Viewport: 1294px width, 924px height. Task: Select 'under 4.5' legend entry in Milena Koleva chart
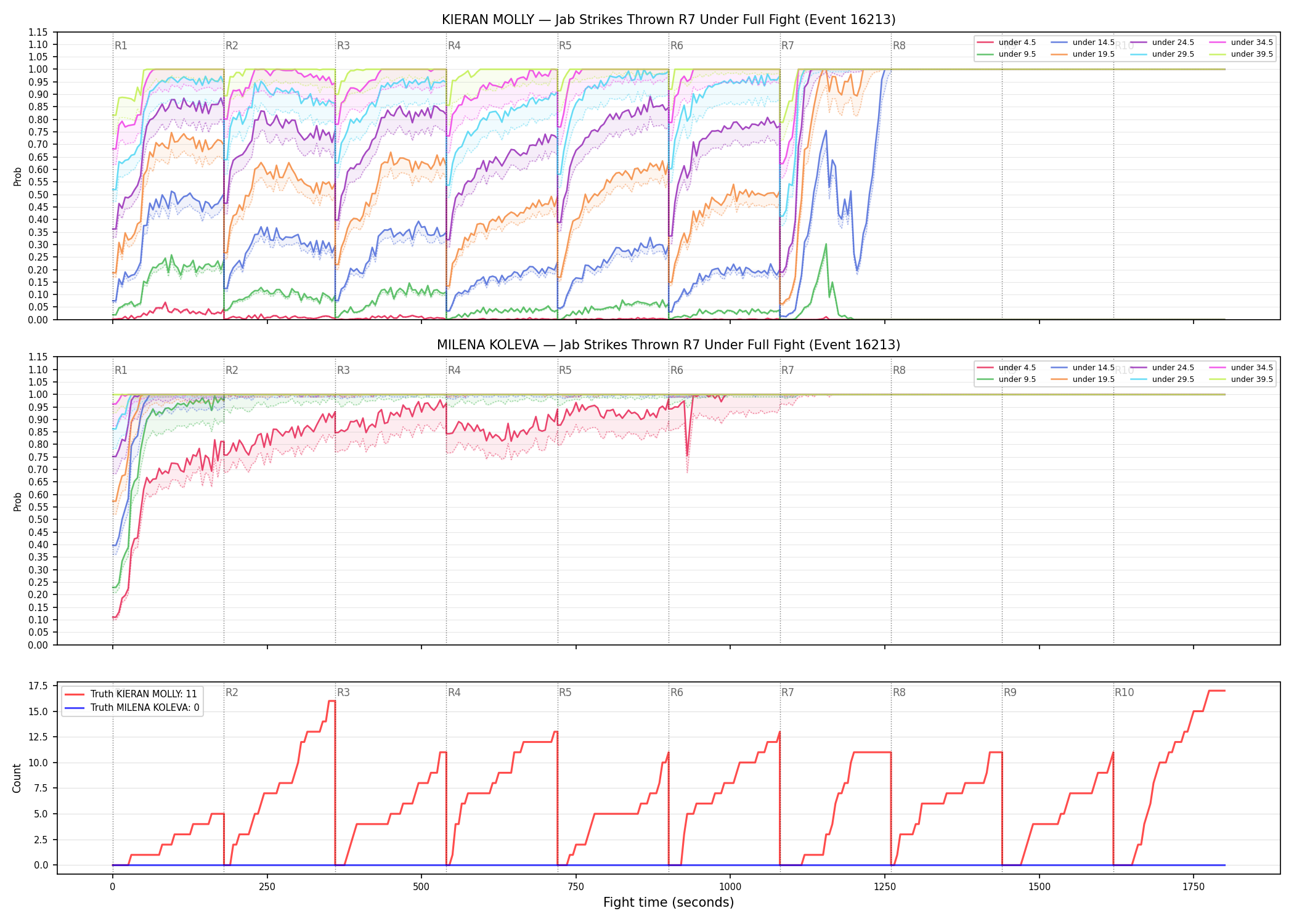(x=1006, y=368)
